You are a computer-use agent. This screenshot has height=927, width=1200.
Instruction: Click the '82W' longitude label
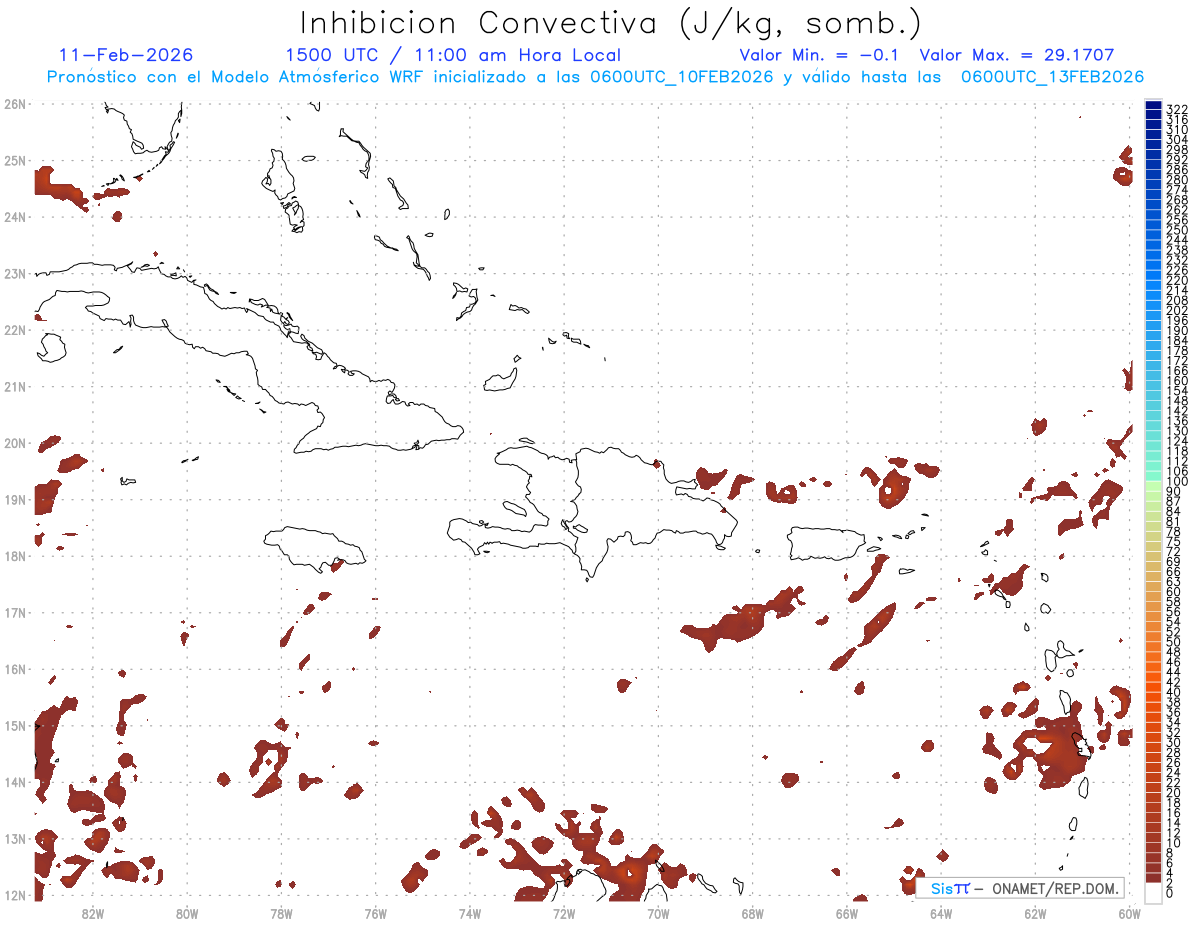pyautogui.click(x=93, y=913)
